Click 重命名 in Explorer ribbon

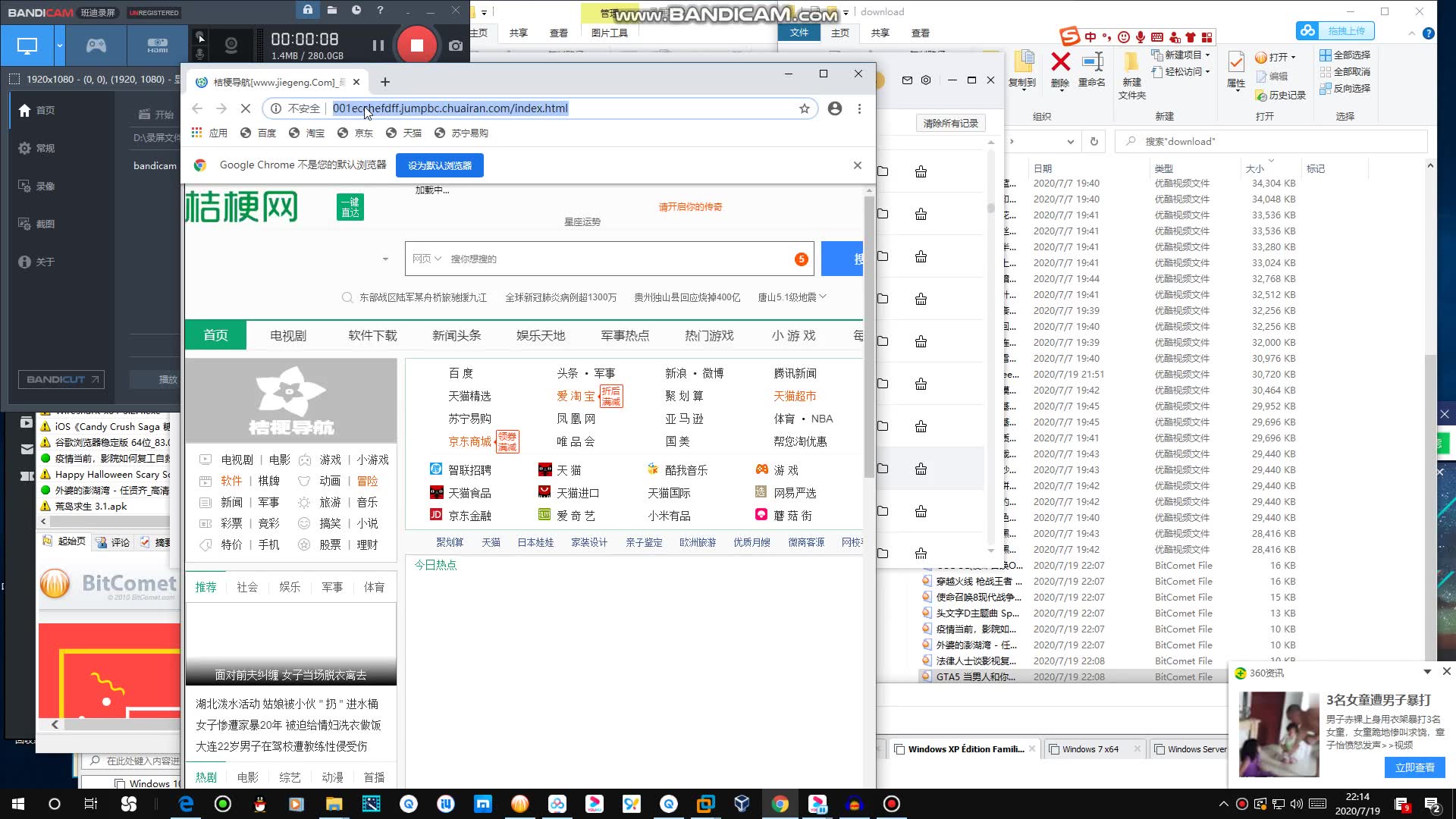[1091, 70]
